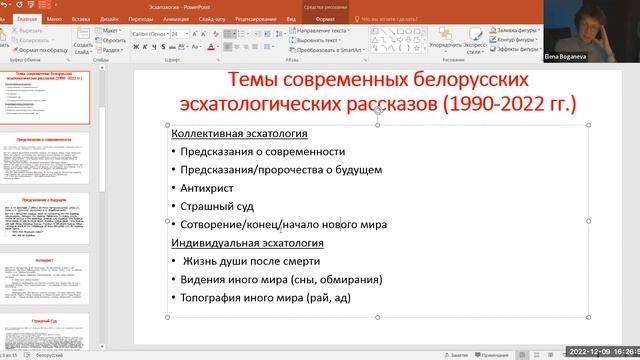Redo the action via circular arrow icon
Screen dimensions: 640x360
tap(19, 4)
